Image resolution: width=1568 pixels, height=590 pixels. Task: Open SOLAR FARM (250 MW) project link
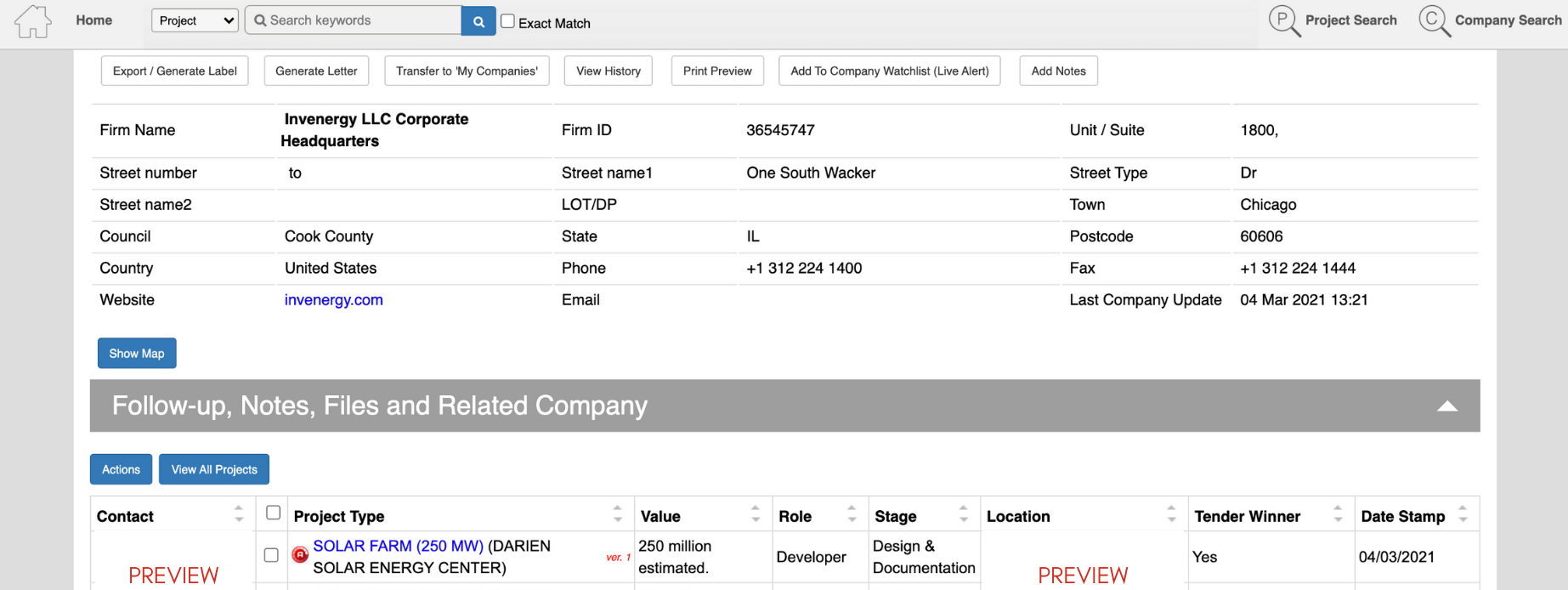(399, 546)
